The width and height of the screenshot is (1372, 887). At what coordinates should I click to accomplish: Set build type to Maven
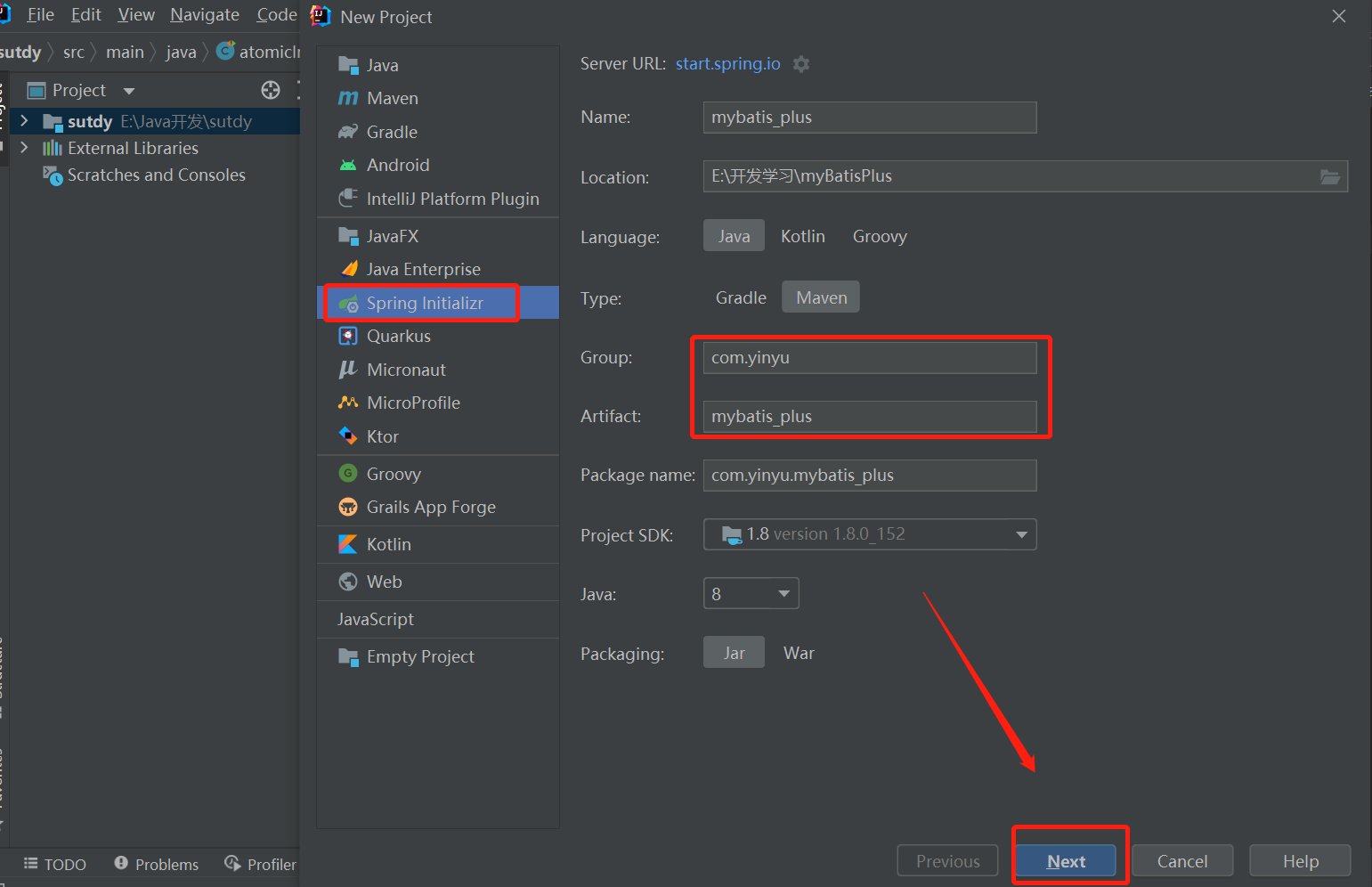point(821,297)
